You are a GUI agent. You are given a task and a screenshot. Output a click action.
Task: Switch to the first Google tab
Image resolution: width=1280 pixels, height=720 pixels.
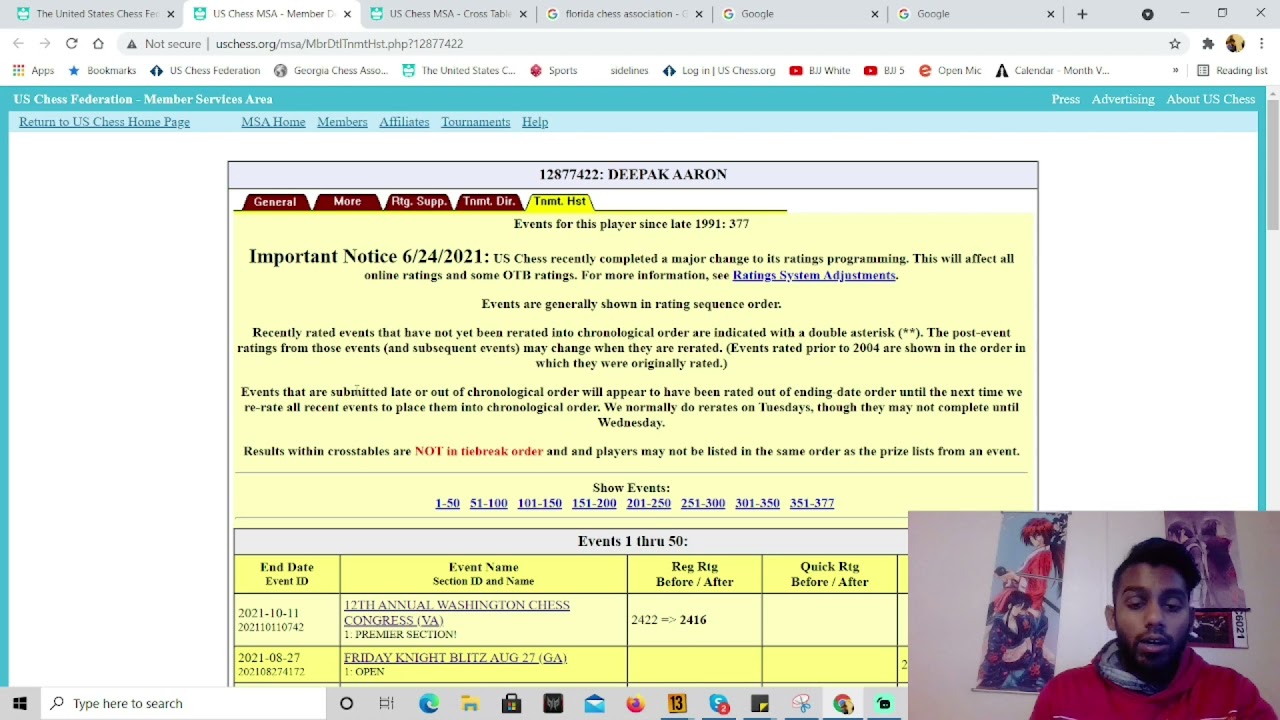[x=800, y=14]
